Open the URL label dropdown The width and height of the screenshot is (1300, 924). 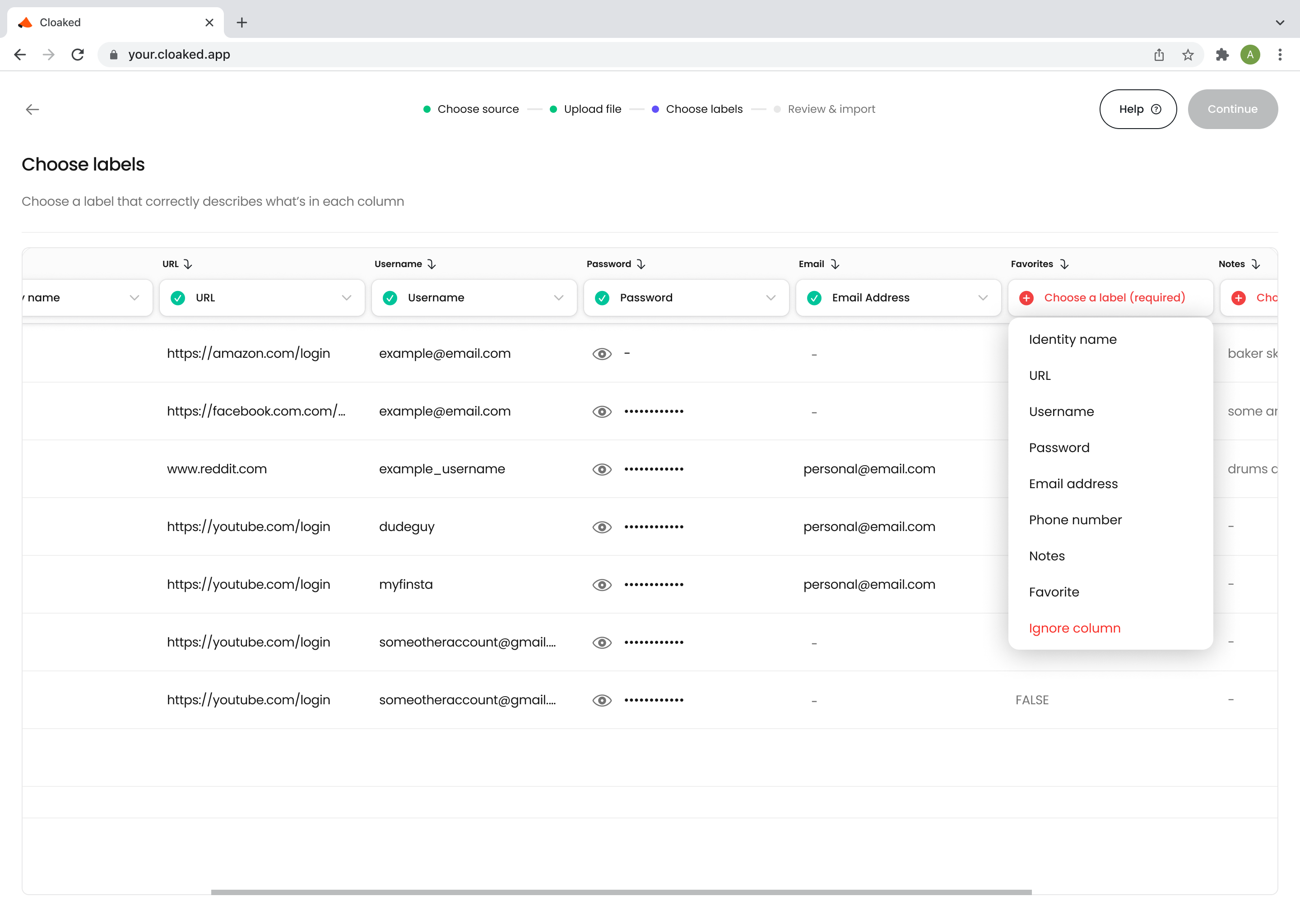point(262,298)
